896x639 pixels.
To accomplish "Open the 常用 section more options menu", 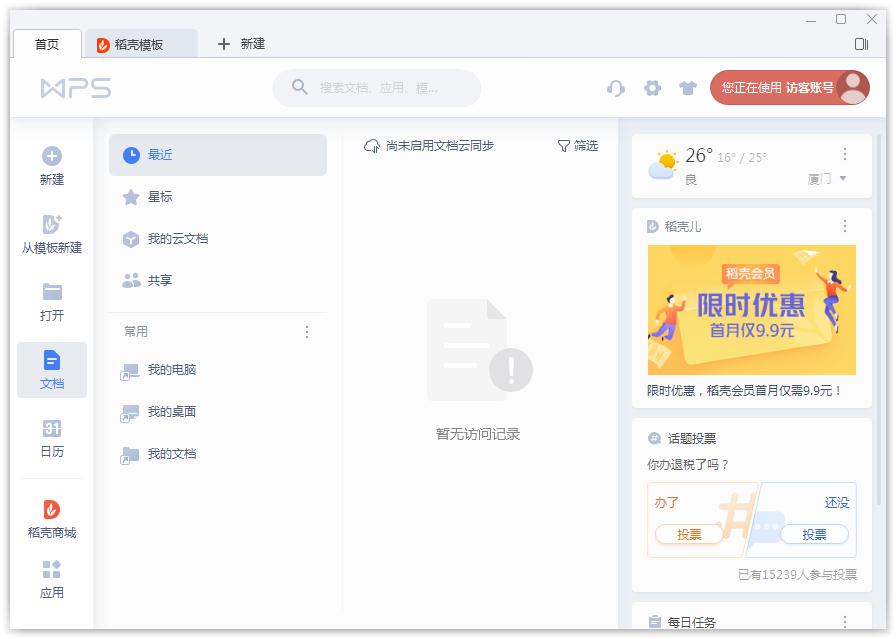I will (x=307, y=331).
